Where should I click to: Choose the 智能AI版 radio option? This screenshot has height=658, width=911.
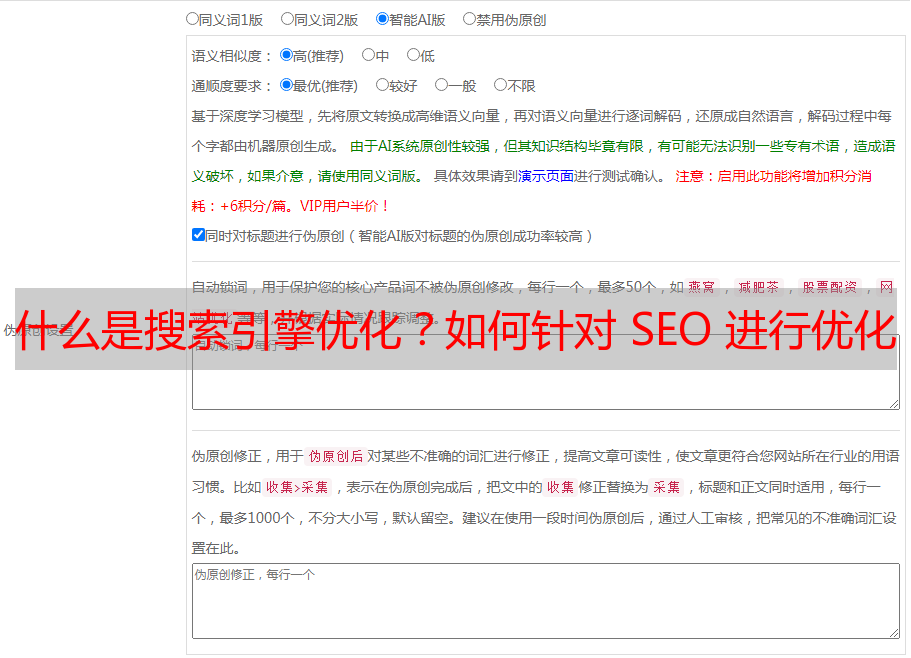382,19
